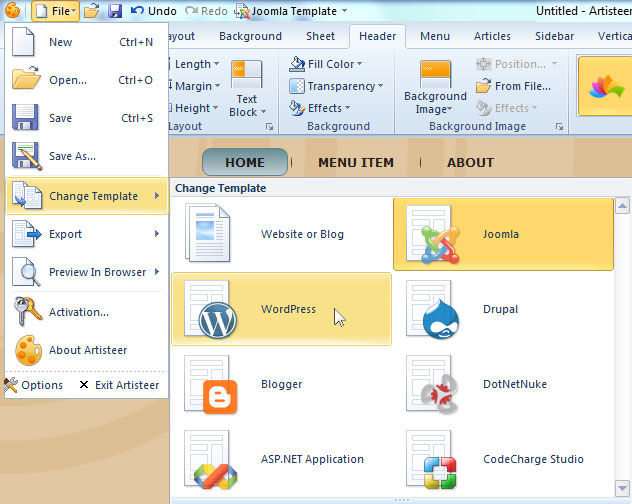Open the Text Block dropdown
The height and width of the screenshot is (504, 632).
pyautogui.click(x=247, y=89)
